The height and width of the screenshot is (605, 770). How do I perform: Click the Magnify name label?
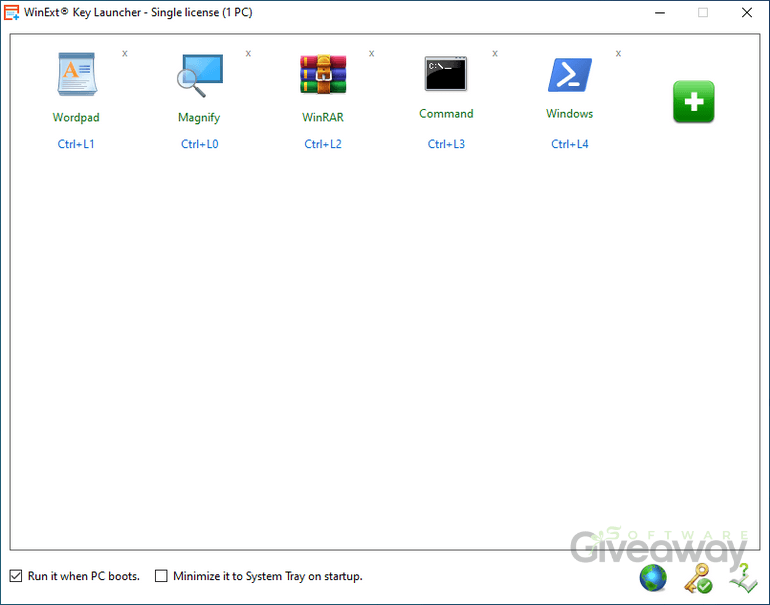[x=199, y=118]
